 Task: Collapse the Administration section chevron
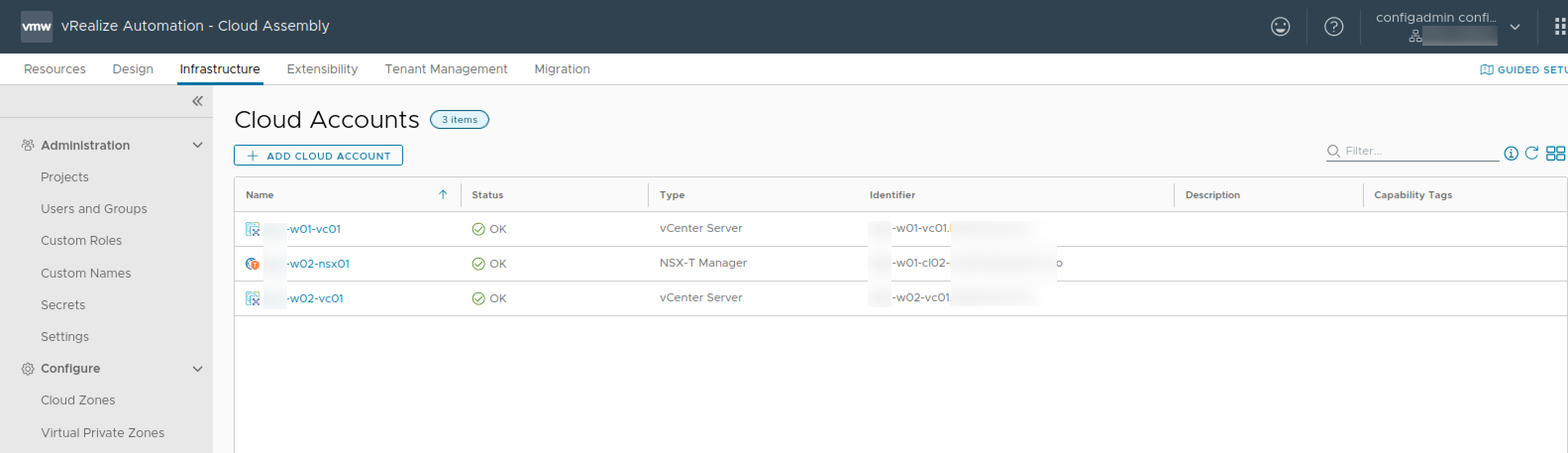click(x=197, y=145)
